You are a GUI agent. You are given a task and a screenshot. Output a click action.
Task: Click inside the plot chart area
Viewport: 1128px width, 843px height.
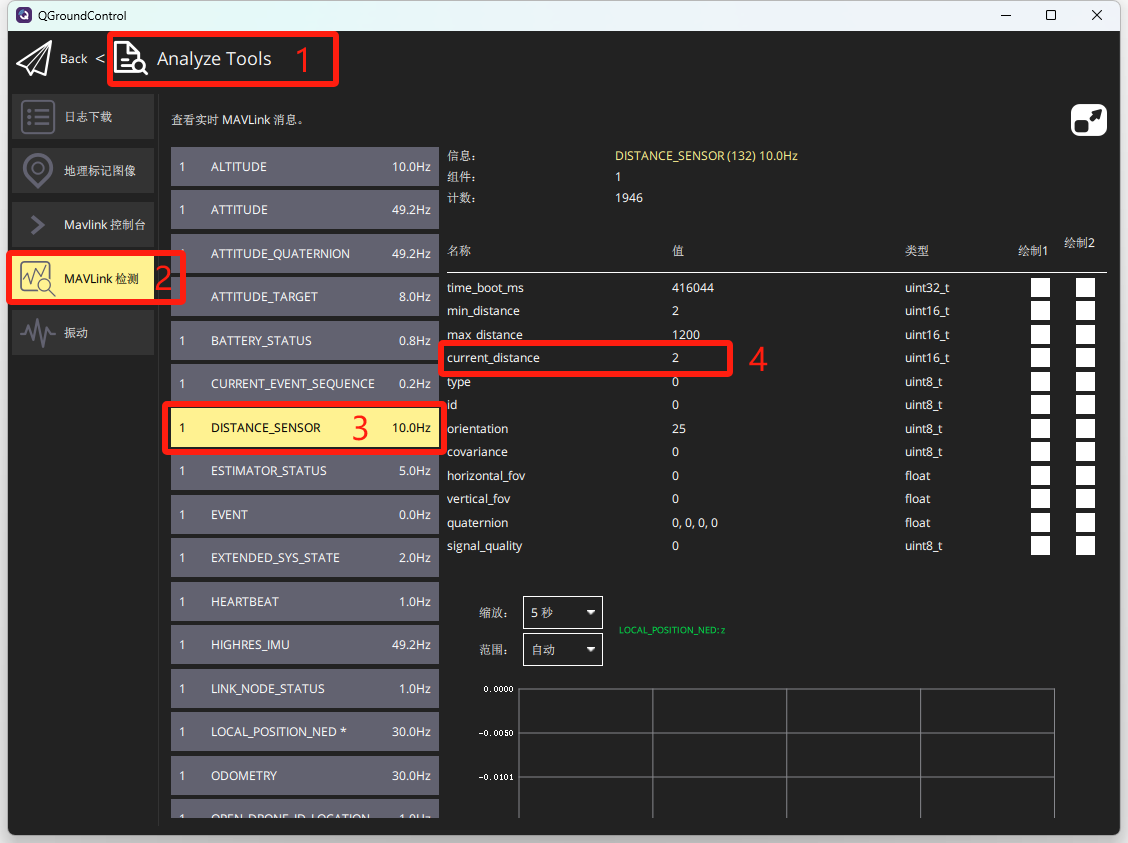pos(786,753)
